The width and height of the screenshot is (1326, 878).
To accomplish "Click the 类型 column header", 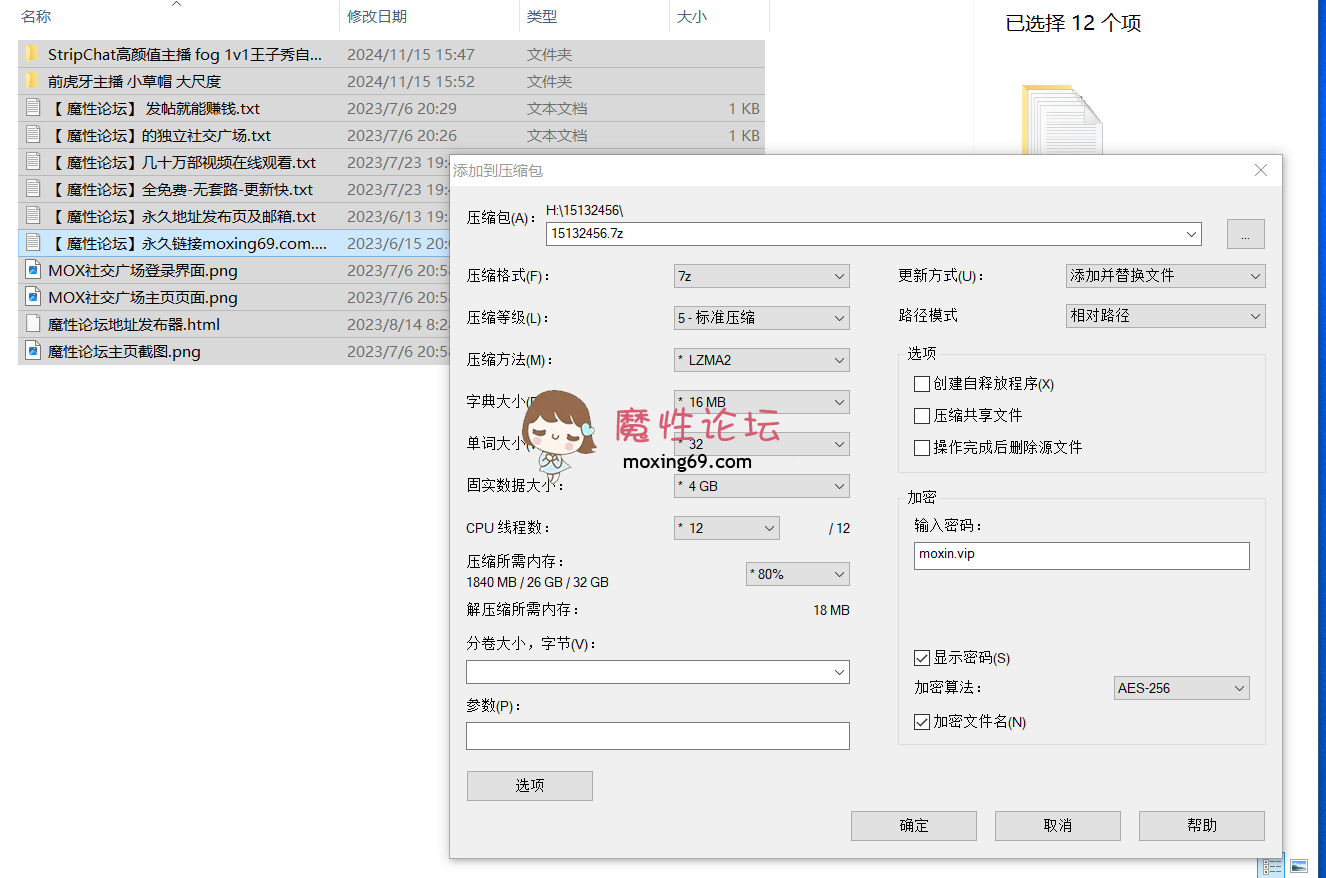I will (x=542, y=17).
